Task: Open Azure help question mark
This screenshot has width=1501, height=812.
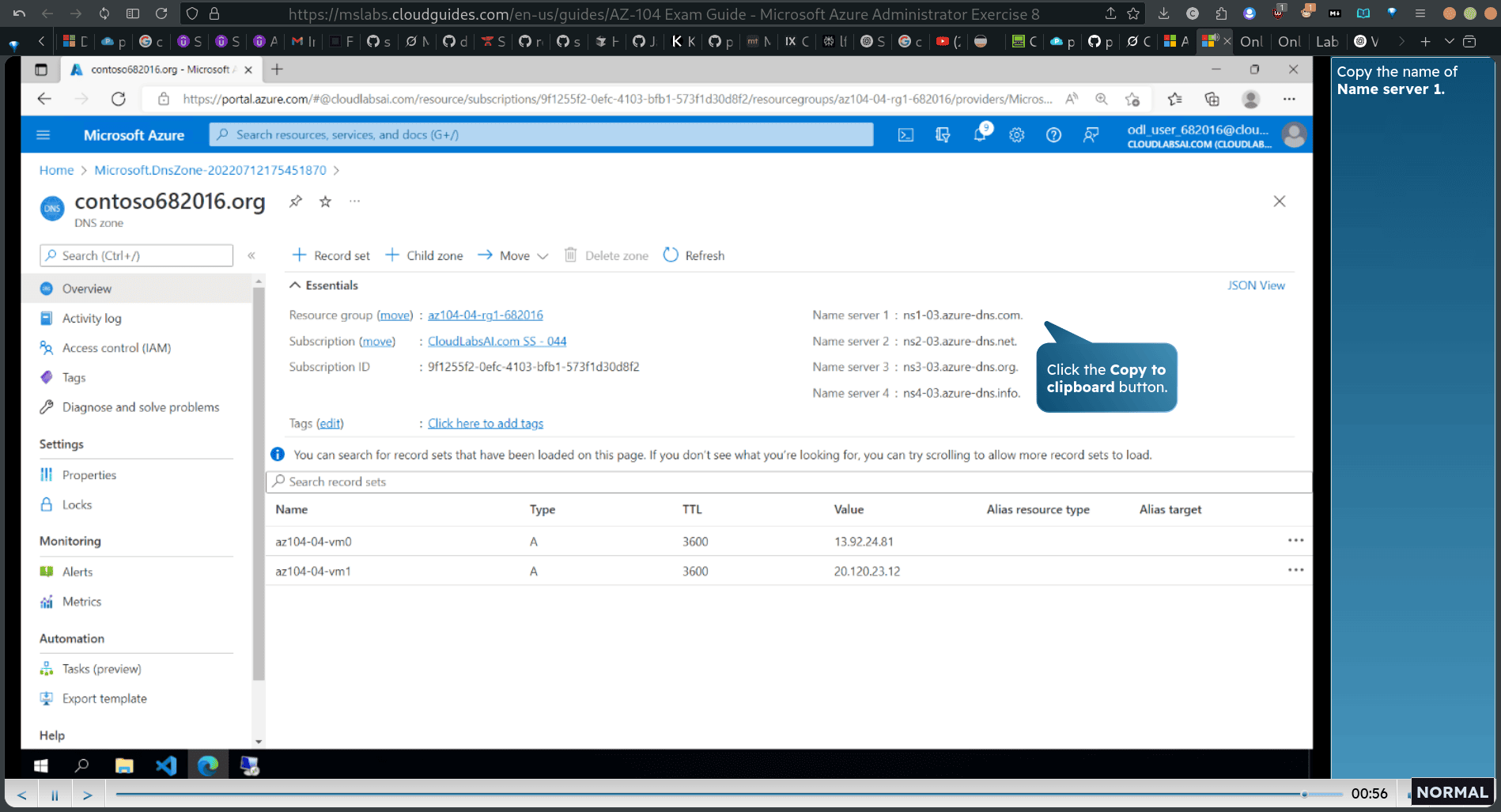Action: tap(1053, 135)
